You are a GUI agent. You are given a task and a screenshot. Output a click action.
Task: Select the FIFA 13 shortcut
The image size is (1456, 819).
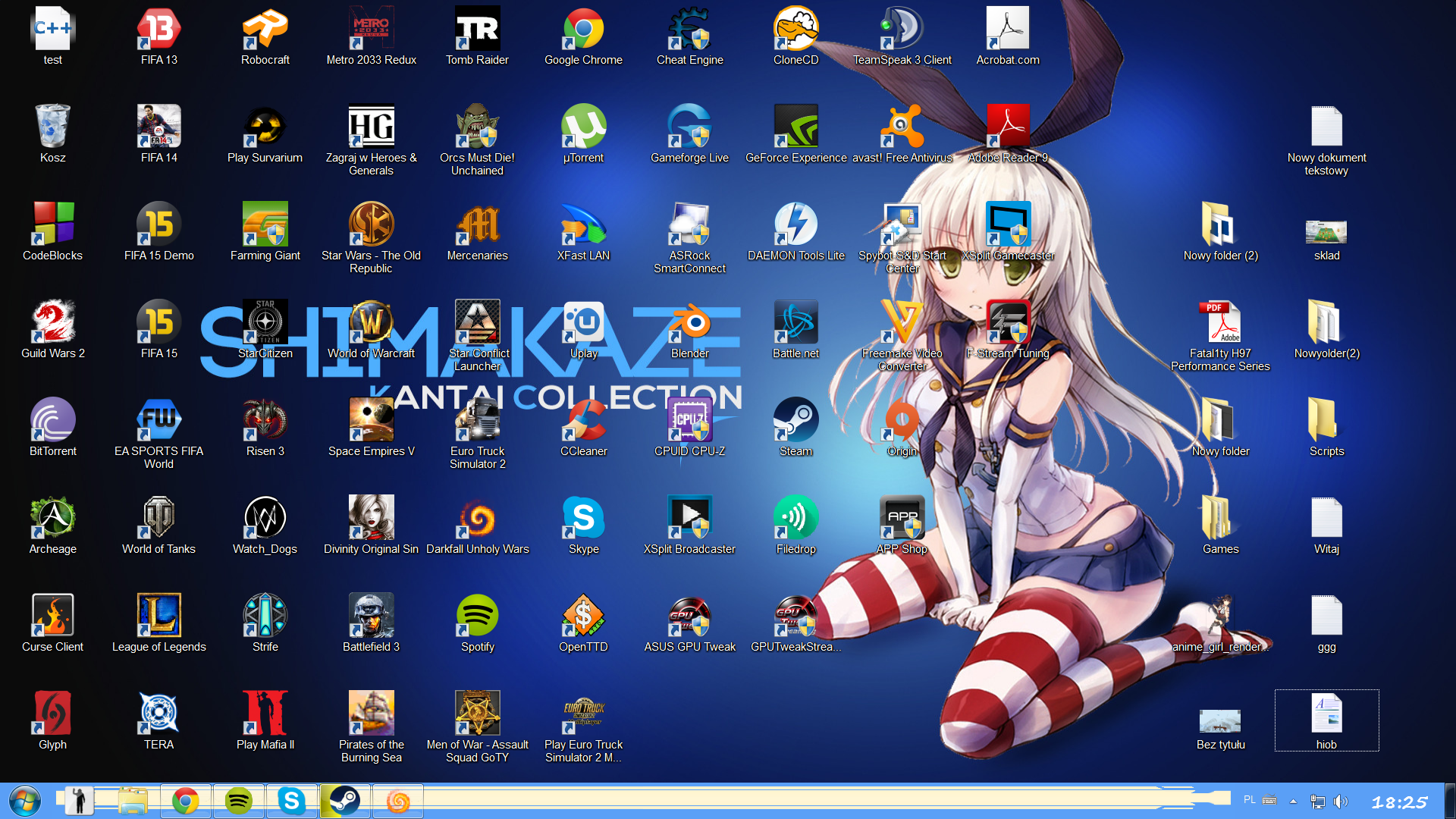tap(159, 36)
